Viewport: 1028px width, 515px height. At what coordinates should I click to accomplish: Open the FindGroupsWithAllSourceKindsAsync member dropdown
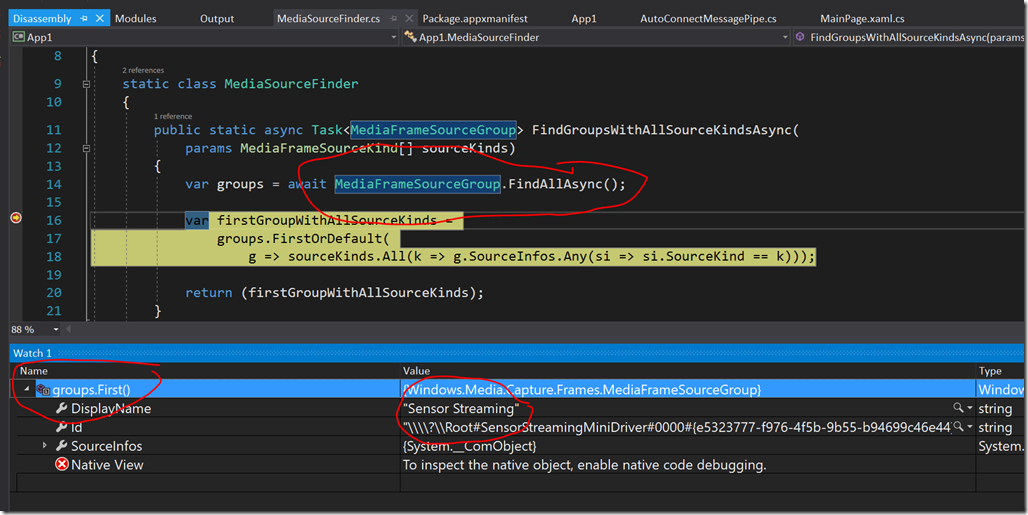coord(909,37)
